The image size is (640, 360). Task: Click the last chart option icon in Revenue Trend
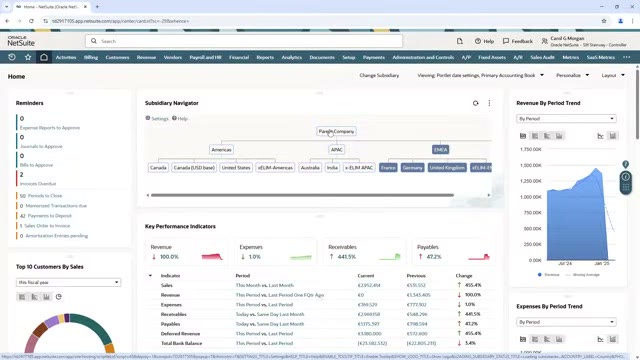tap(613, 136)
